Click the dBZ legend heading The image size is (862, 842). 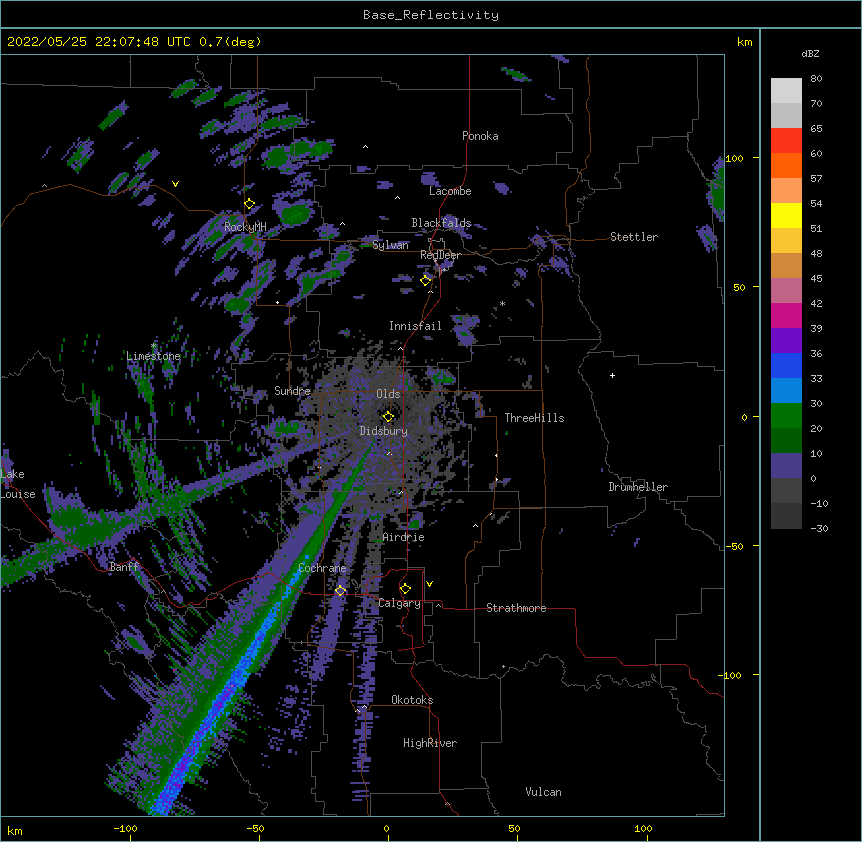(810, 53)
